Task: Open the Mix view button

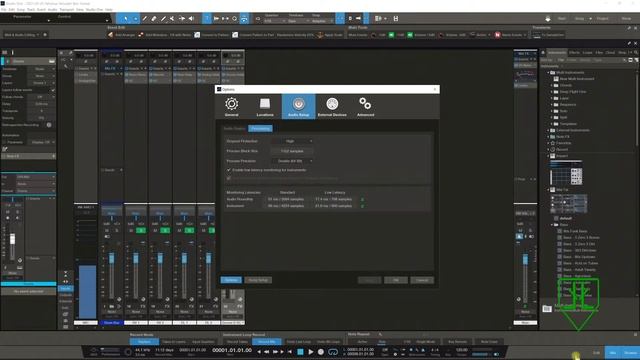Action: point(612,353)
